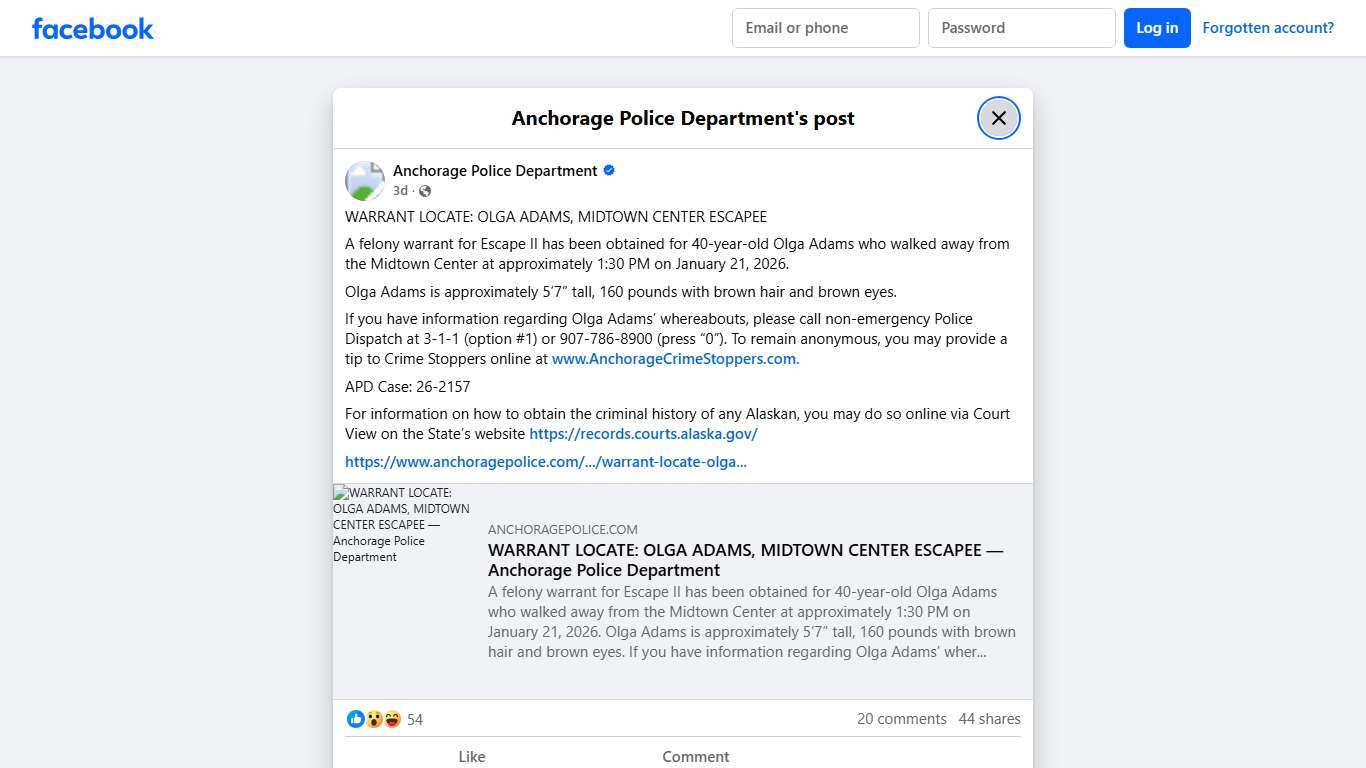Click the 3d post timestamp
Viewport: 1366px width, 768px height.
400,191
